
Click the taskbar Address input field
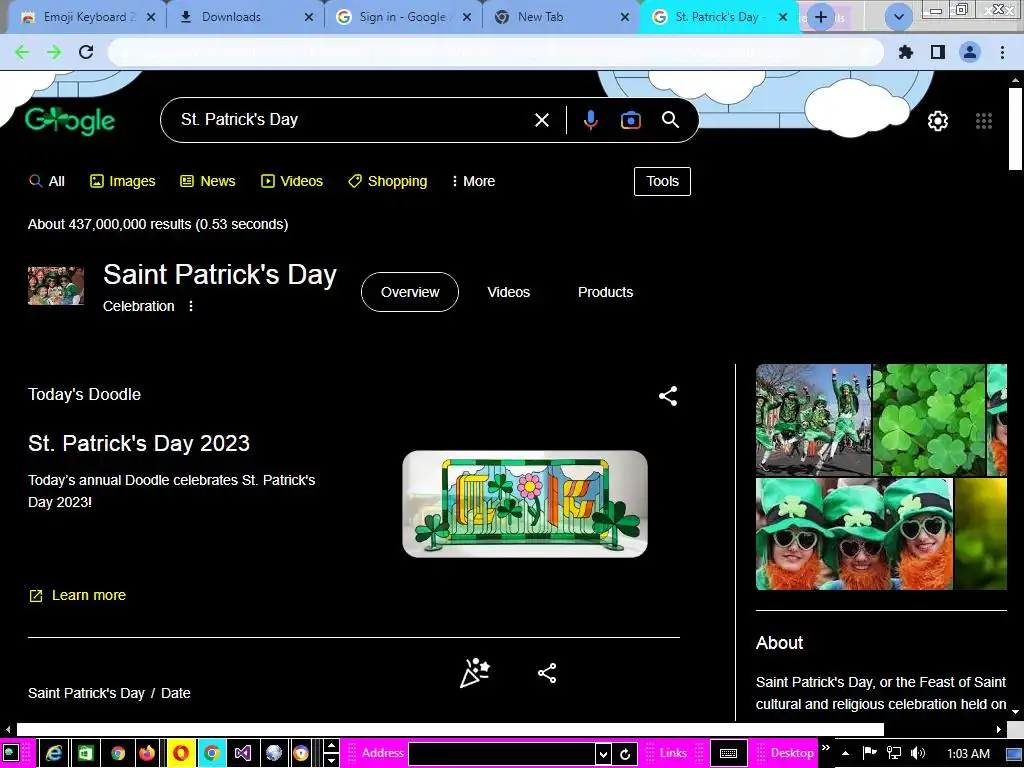point(502,754)
